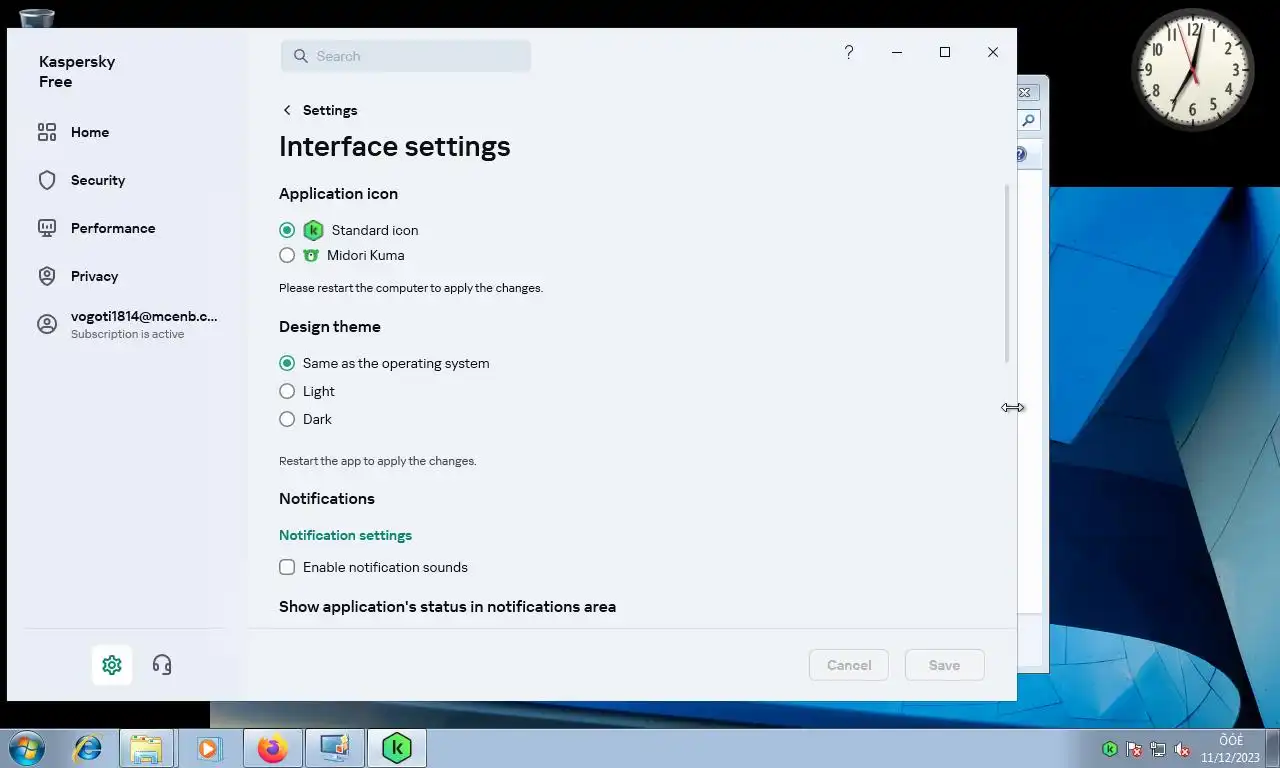This screenshot has width=1280, height=768.
Task: Open the media player taskbar icon
Action: click(208, 748)
